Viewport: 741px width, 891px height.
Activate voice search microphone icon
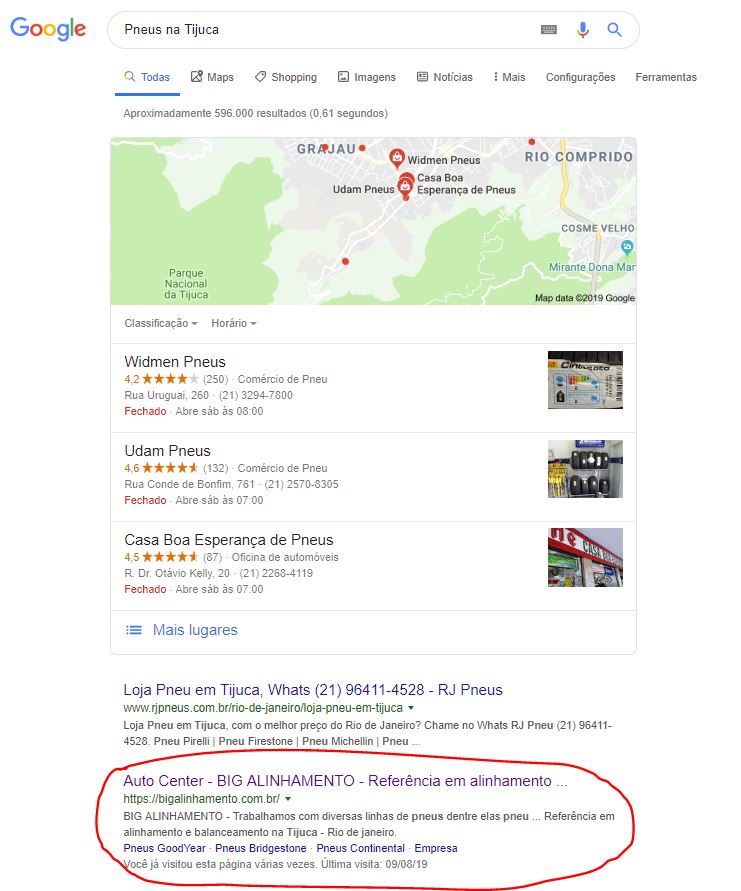[582, 30]
